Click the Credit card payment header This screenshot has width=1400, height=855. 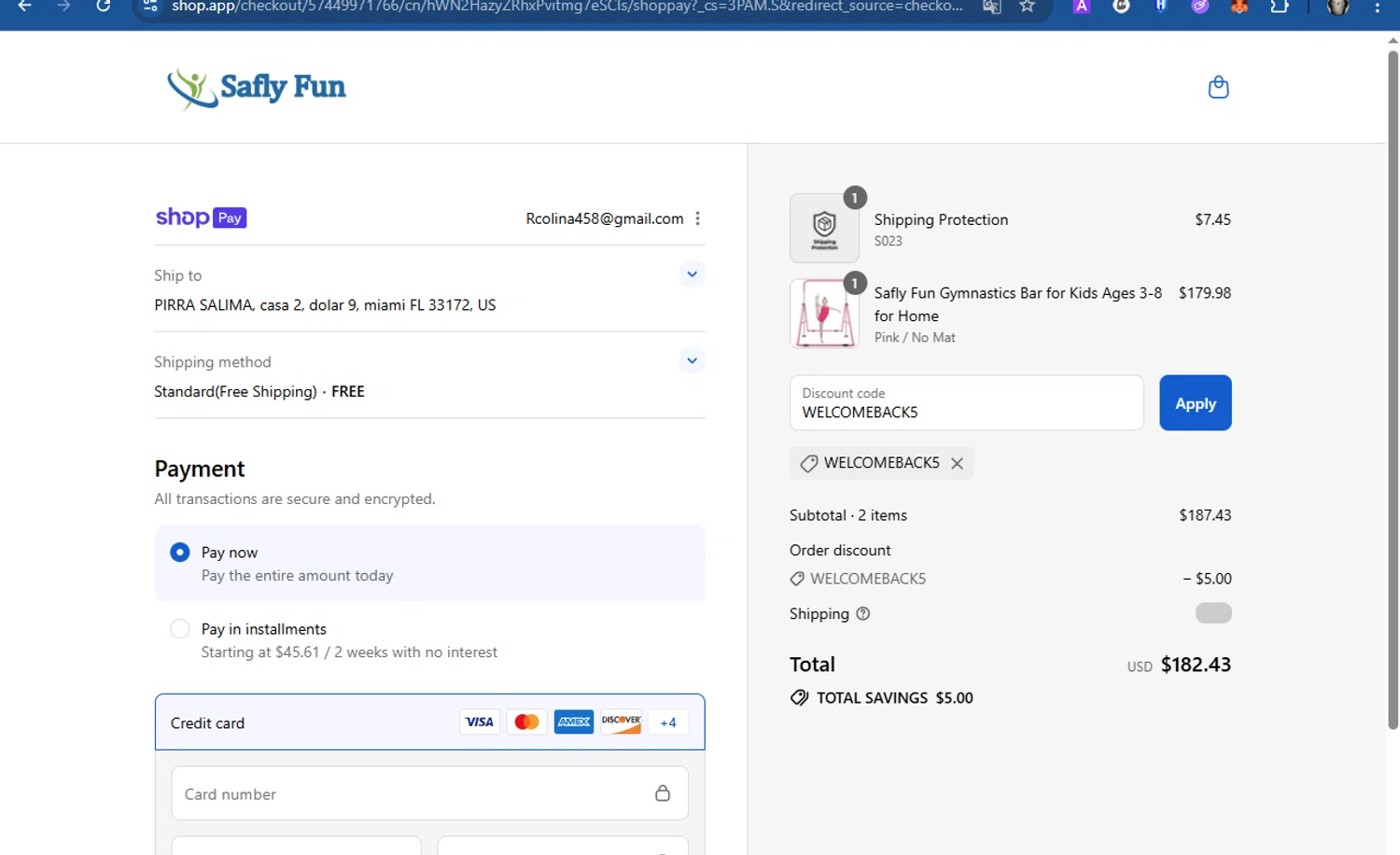pos(429,722)
